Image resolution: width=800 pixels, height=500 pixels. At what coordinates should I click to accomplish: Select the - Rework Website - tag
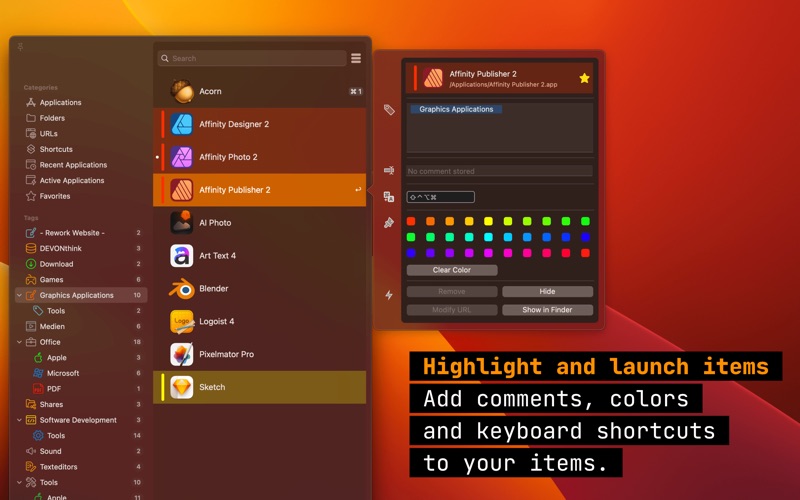coord(82,233)
